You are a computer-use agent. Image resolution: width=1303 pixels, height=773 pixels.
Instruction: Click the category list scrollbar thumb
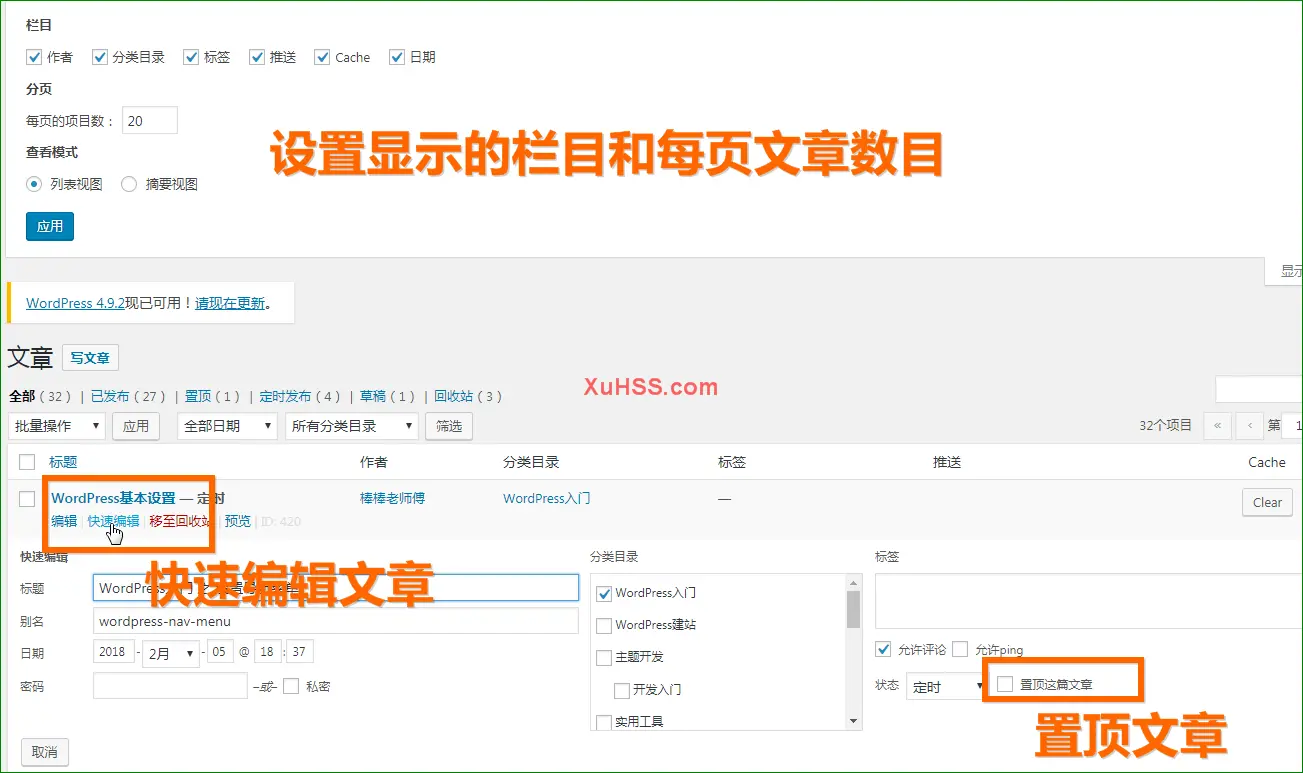click(x=853, y=609)
